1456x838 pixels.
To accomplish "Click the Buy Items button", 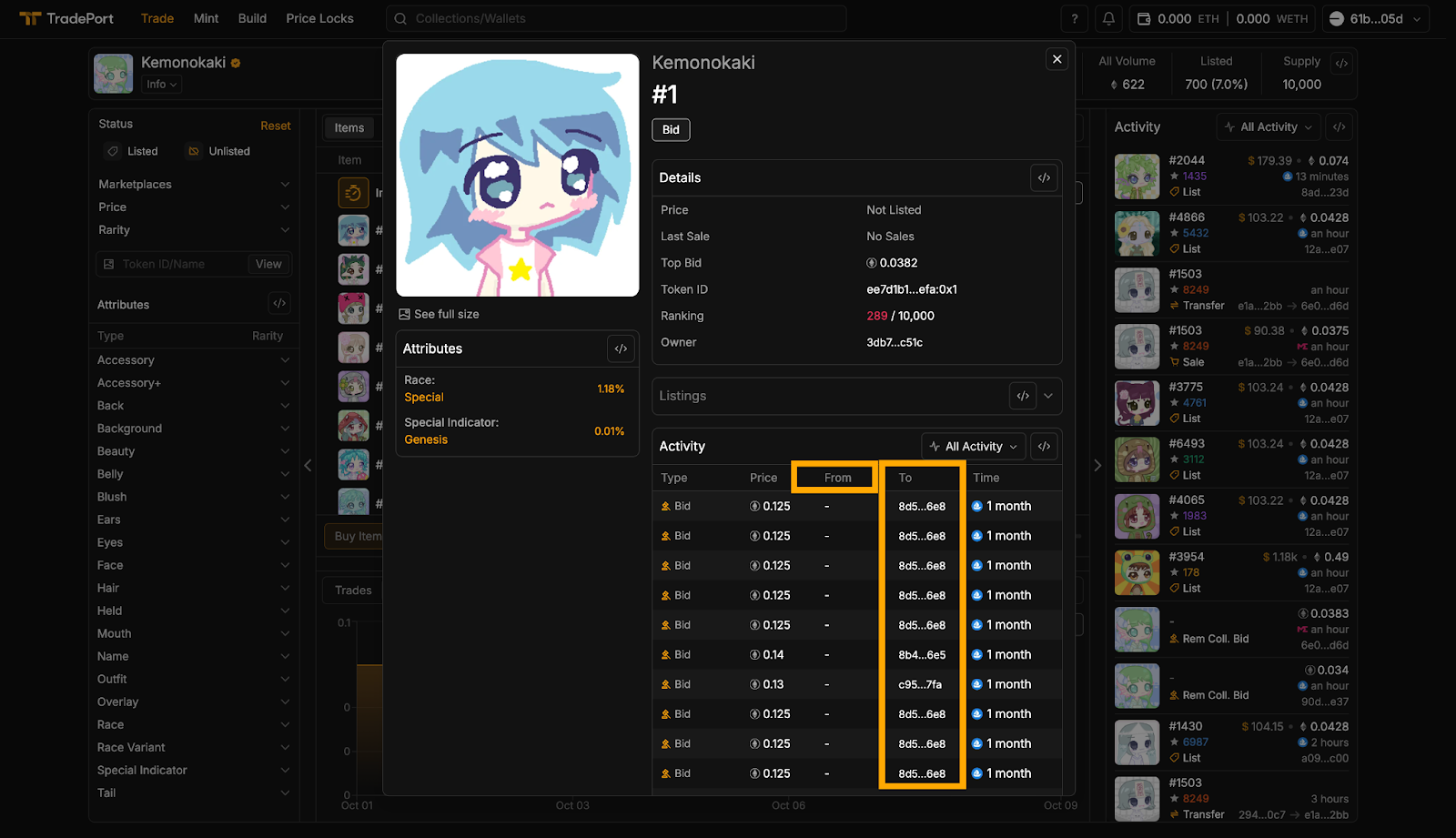I will [355, 536].
